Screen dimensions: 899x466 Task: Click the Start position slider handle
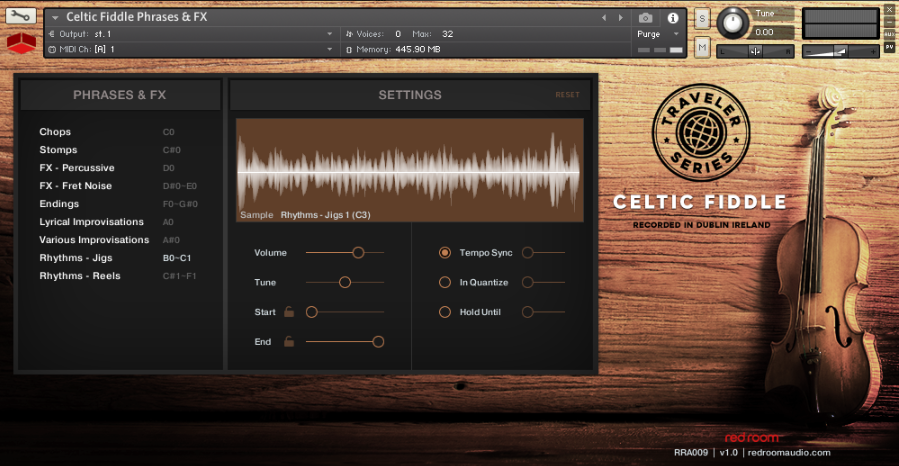click(x=311, y=312)
